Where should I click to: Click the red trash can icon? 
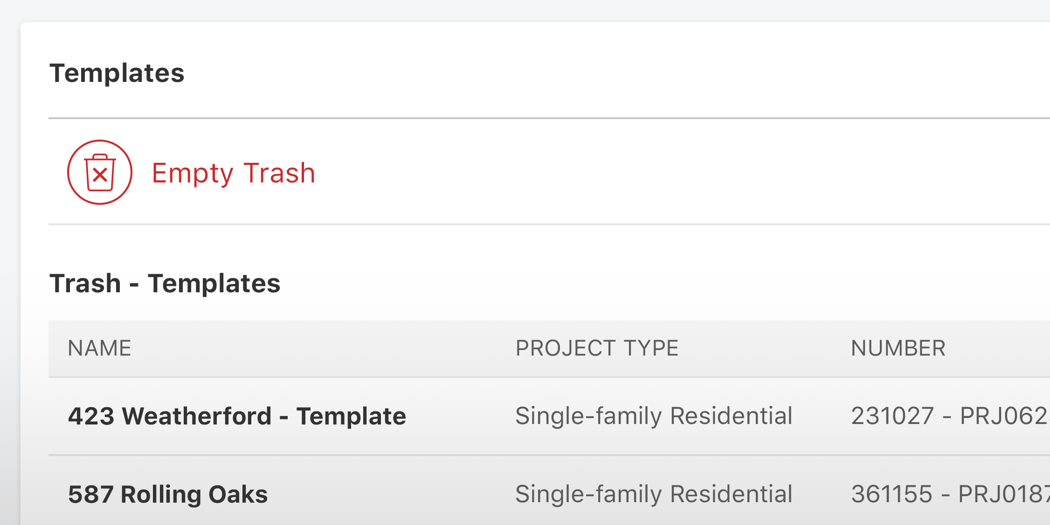(x=100, y=172)
